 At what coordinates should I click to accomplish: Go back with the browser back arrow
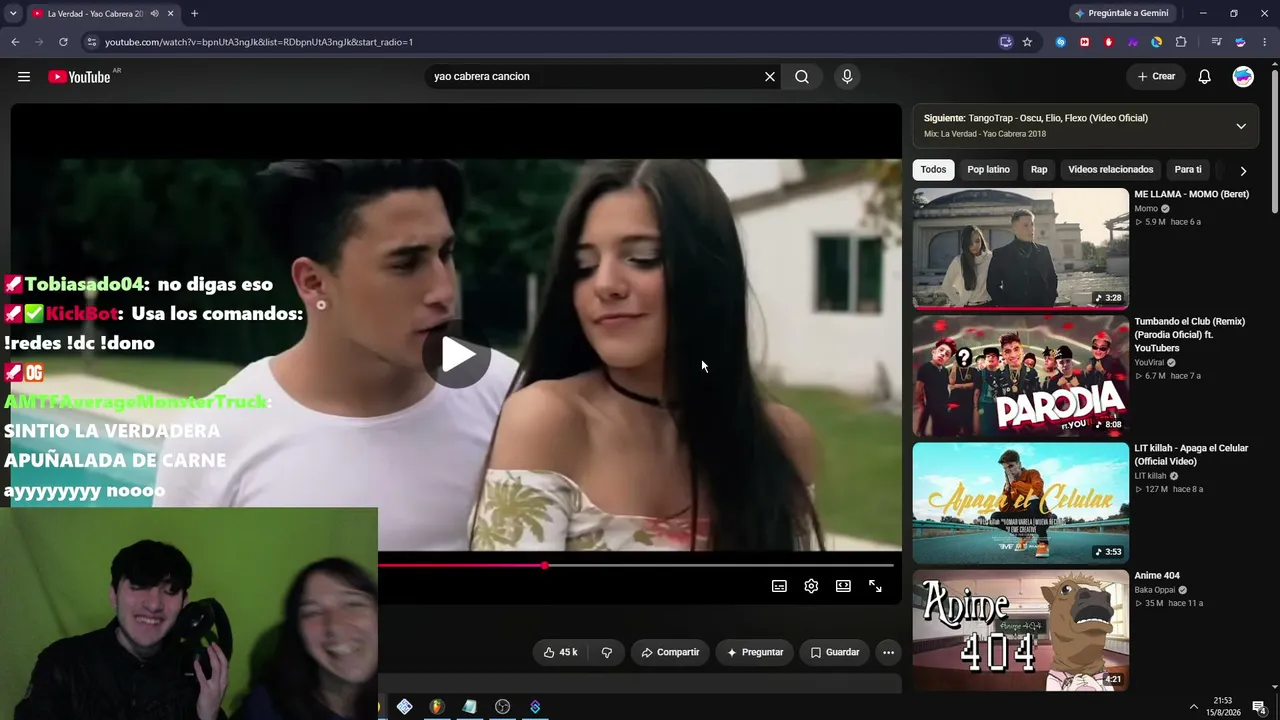[15, 42]
